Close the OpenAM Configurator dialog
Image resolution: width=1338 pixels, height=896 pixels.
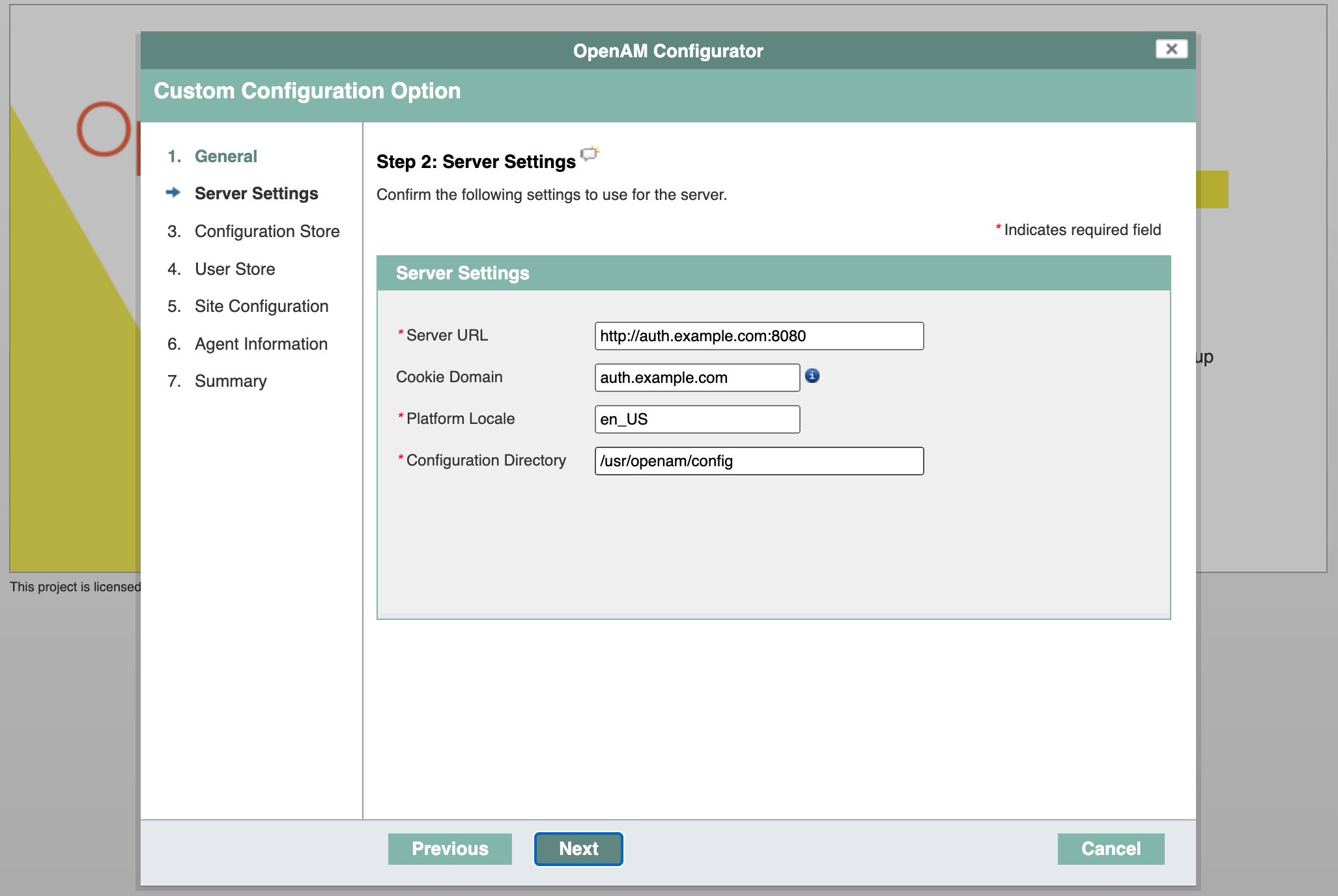click(1171, 49)
